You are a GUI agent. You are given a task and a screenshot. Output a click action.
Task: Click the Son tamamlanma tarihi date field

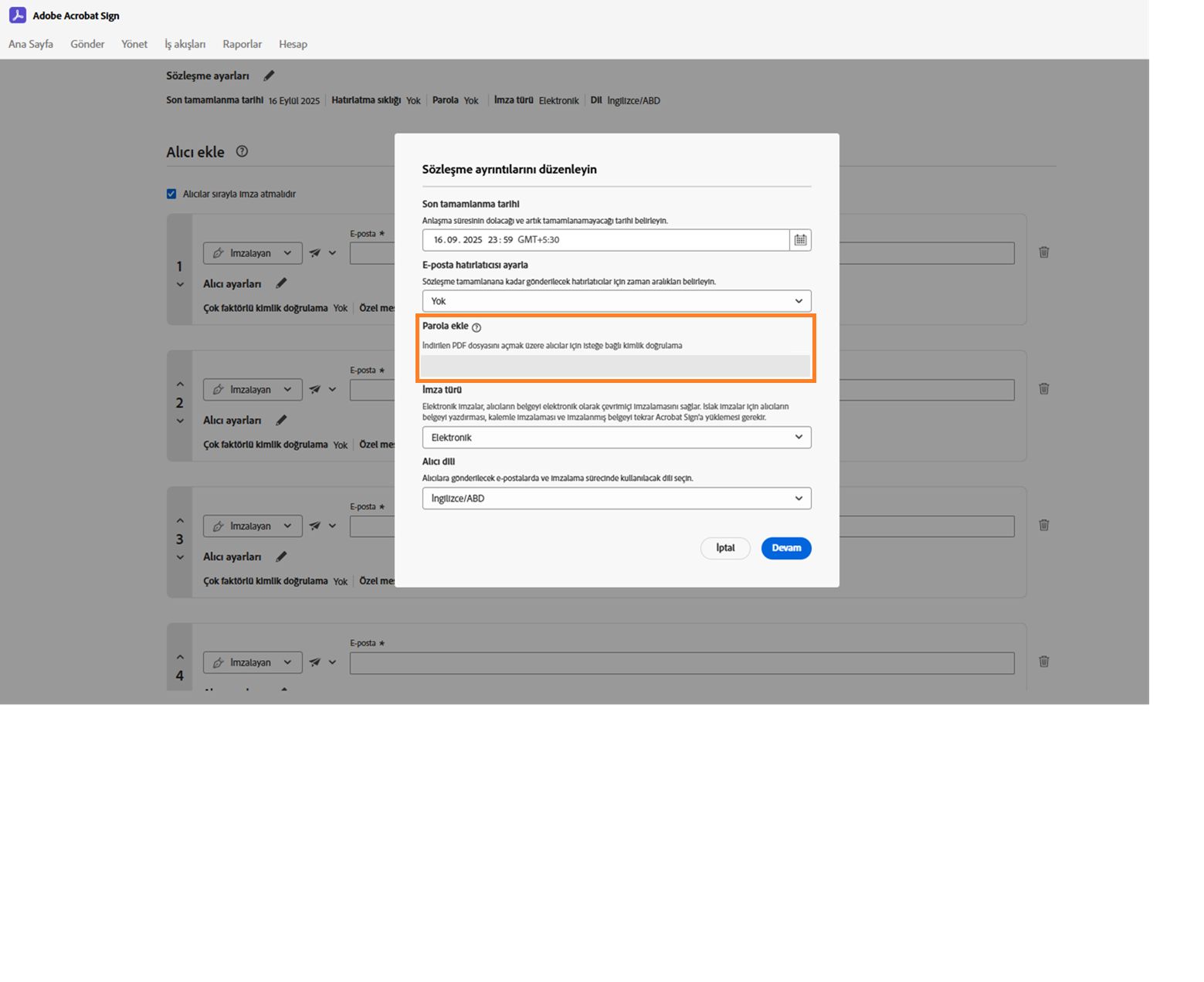[605, 240]
